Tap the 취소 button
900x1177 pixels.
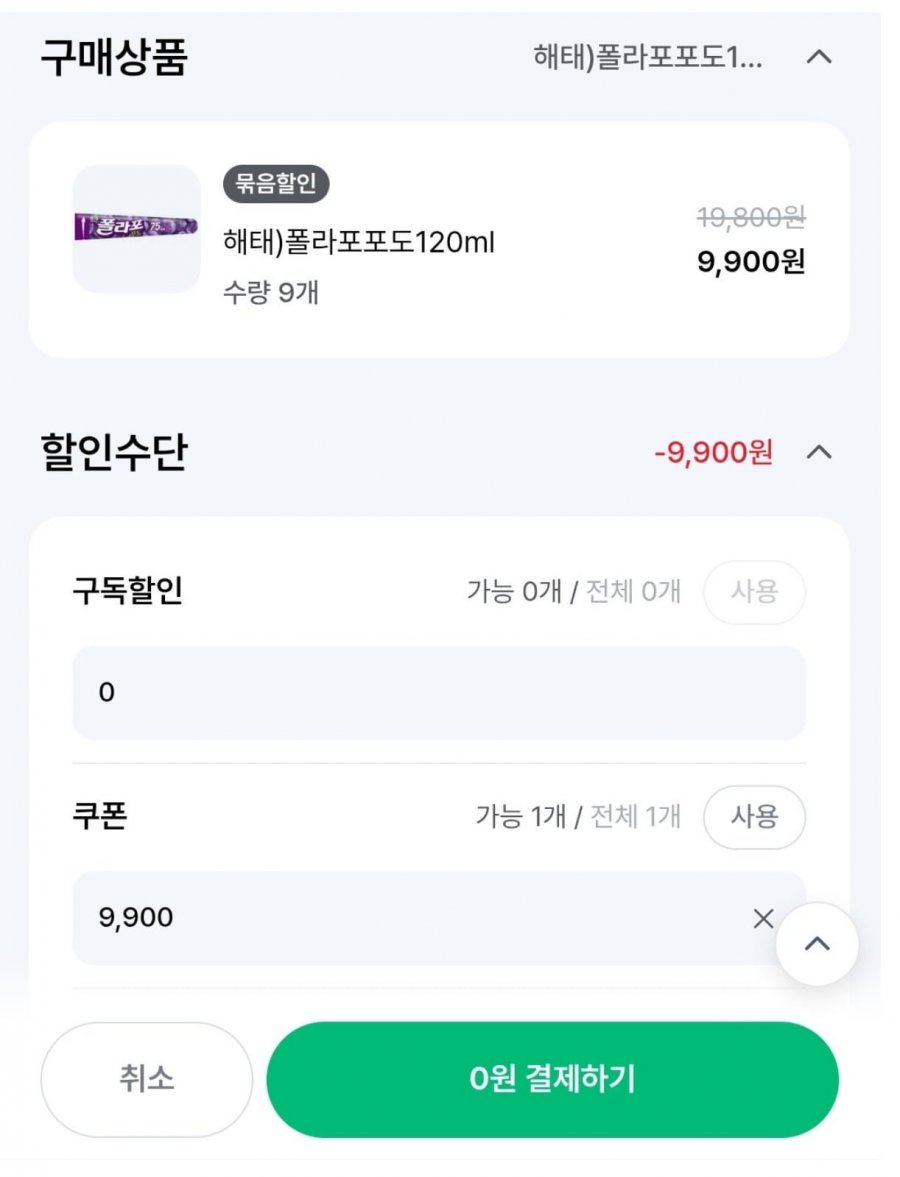(x=146, y=1079)
